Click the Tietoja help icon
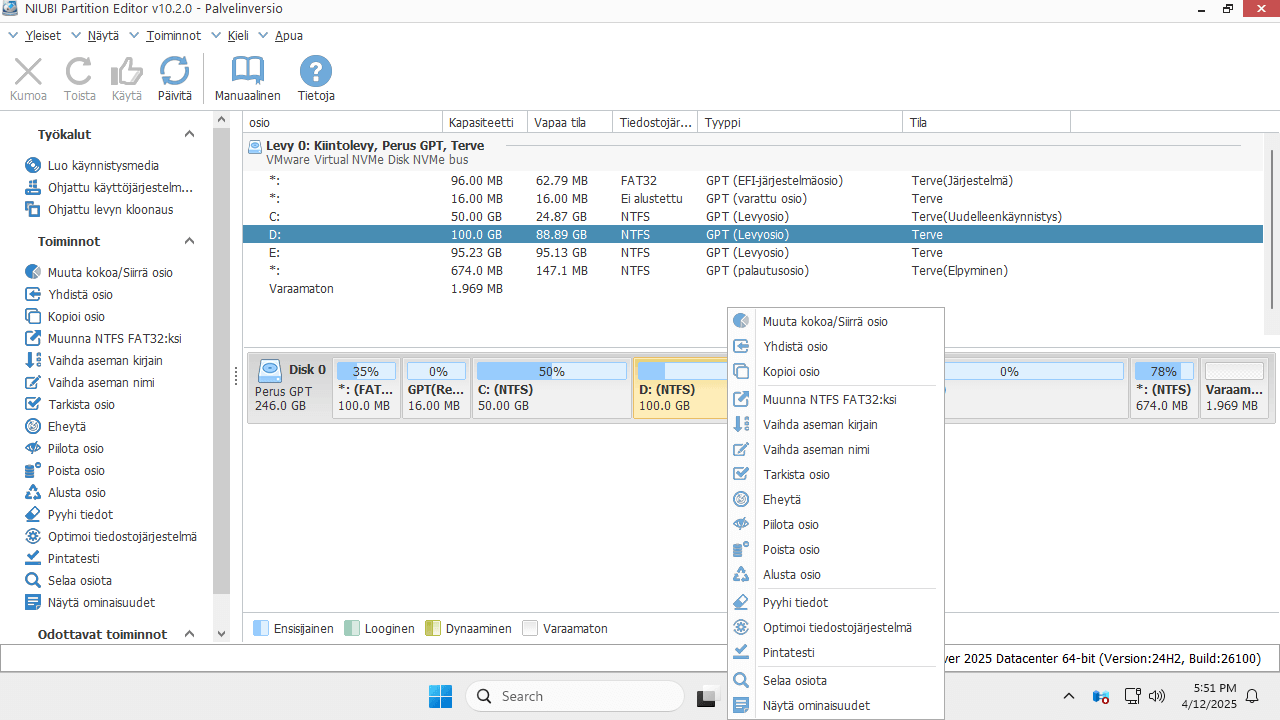The width and height of the screenshot is (1280, 720). pyautogui.click(x=316, y=73)
